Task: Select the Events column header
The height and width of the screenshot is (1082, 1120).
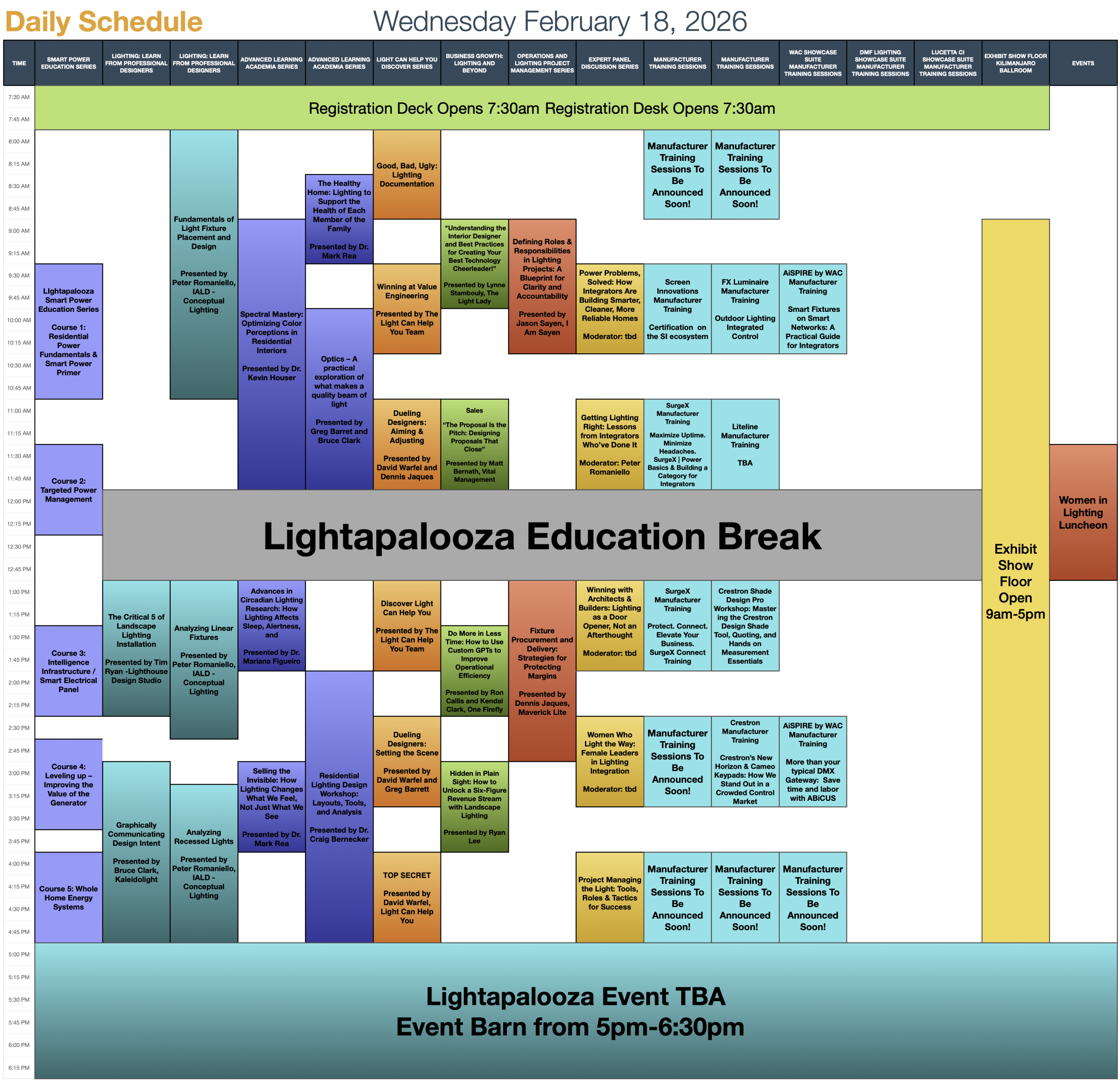Action: [x=1082, y=63]
